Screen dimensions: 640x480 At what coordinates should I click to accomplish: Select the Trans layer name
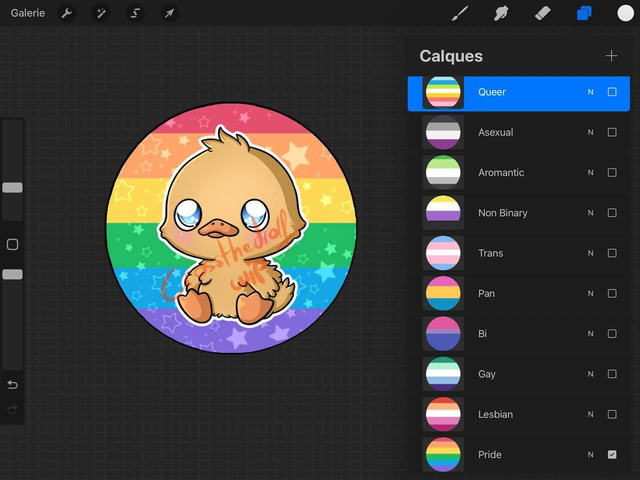coord(491,253)
